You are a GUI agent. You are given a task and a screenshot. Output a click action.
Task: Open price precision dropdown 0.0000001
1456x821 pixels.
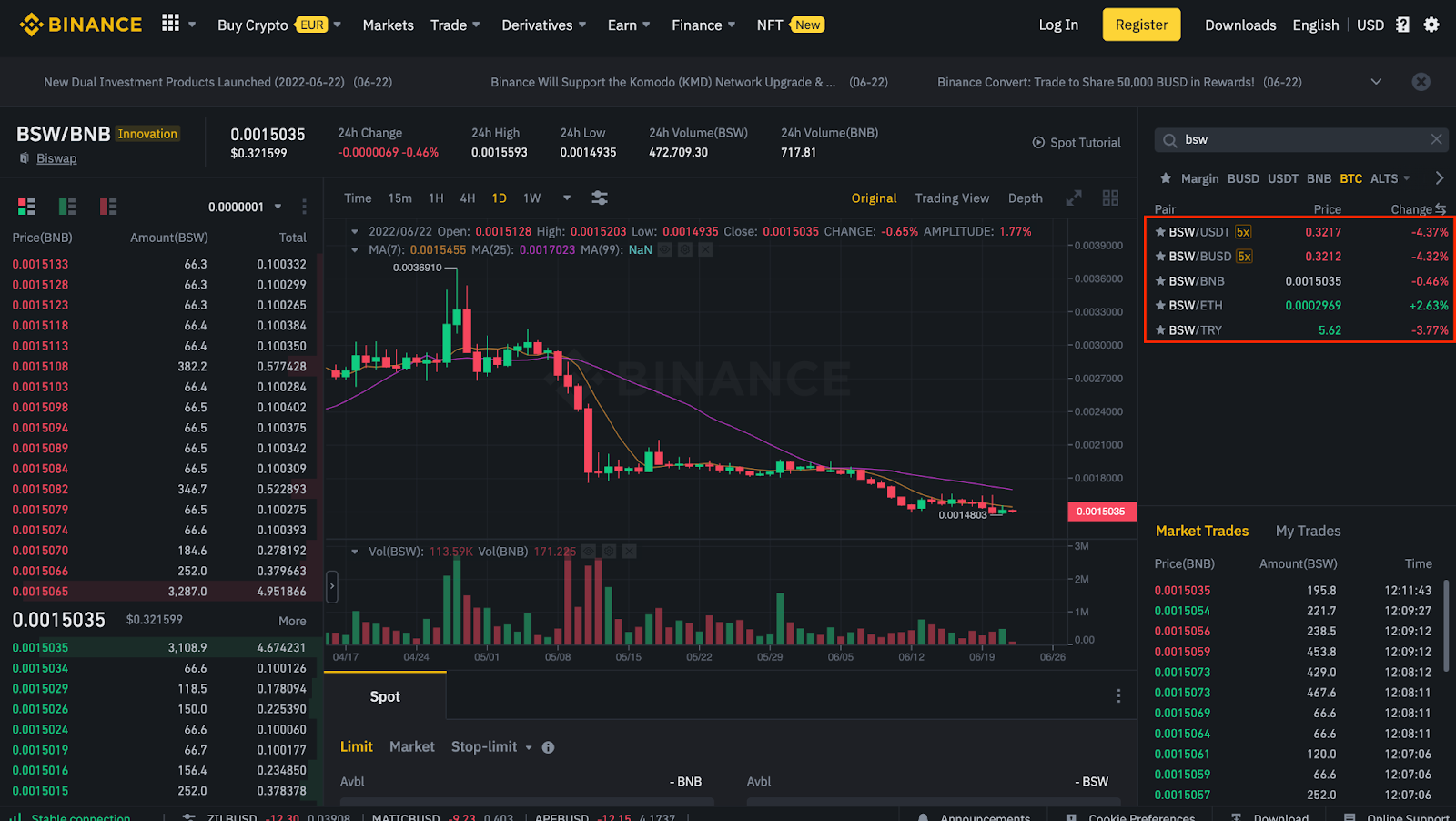245,207
